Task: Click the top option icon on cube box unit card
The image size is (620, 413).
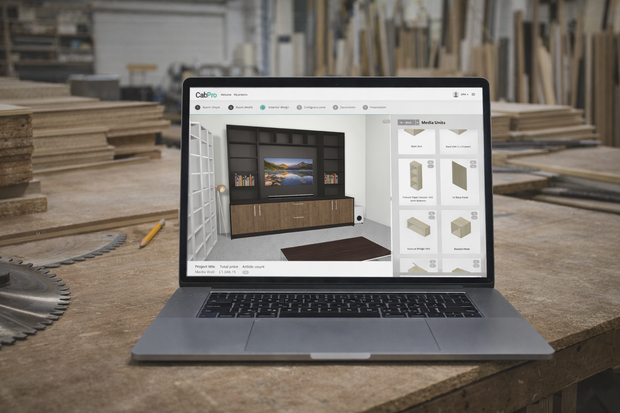Action: 474,214
